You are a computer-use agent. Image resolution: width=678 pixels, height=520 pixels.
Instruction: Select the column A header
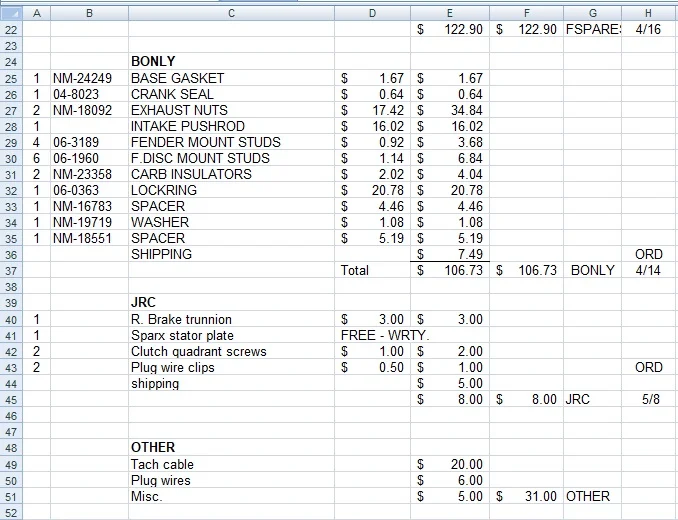[x=37, y=12]
